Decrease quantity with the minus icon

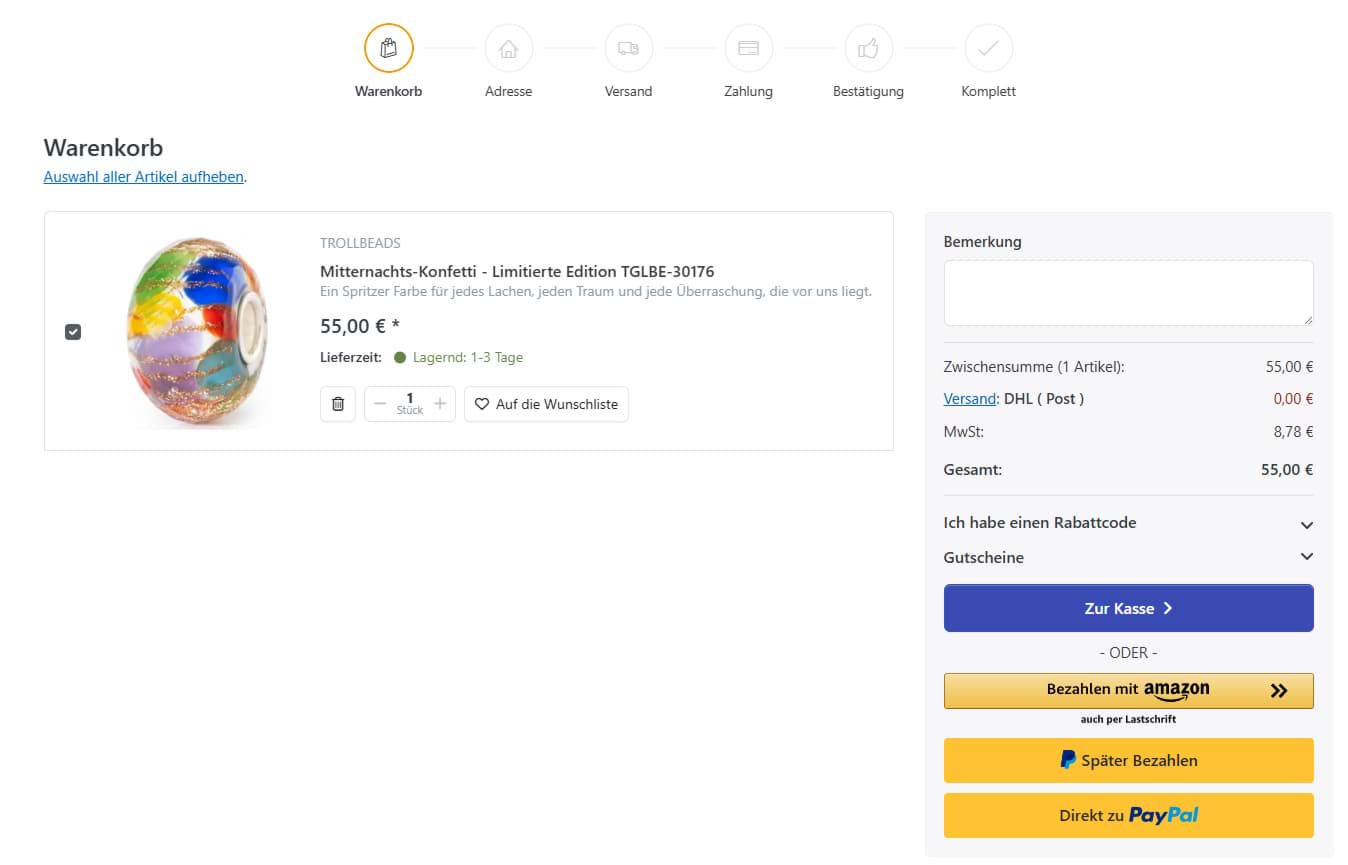[380, 404]
